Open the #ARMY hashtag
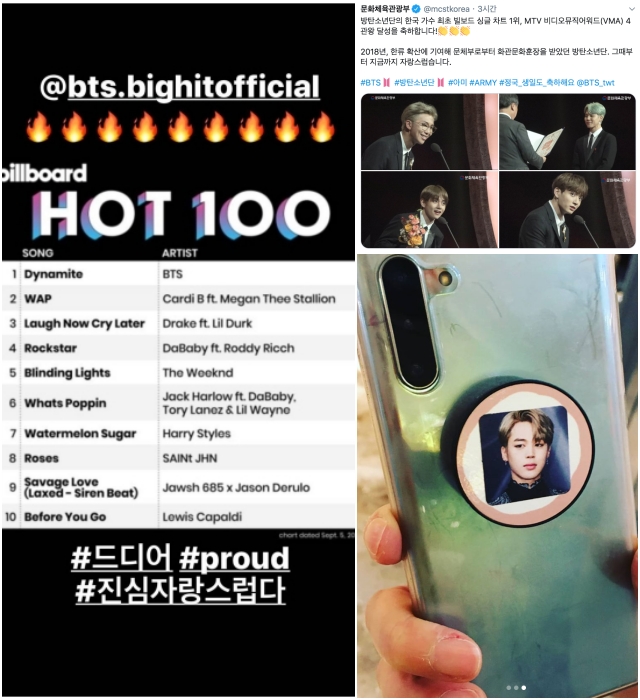Screen dimensions: 640x700 pyautogui.click(x=483, y=83)
